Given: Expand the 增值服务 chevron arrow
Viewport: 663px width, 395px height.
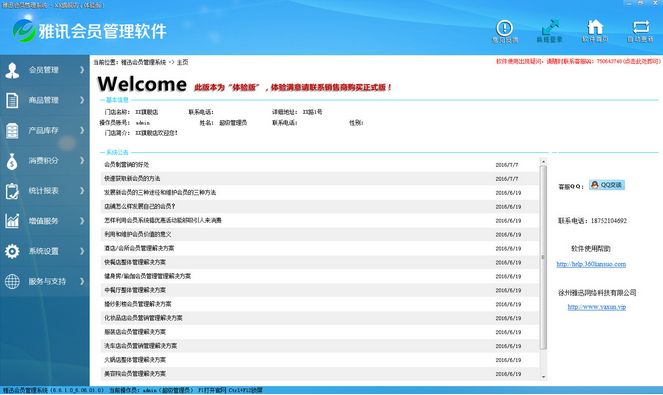Looking at the screenshot, I should click(82, 221).
